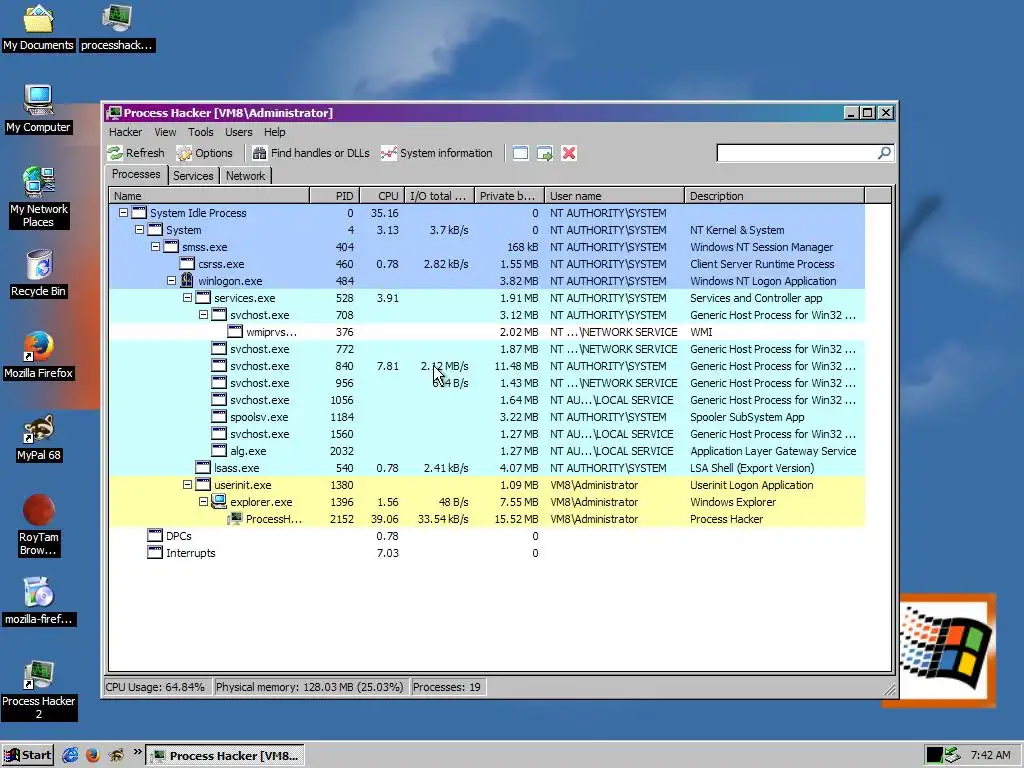The image size is (1024, 768).
Task: Select the csrss.exe process row
Action: click(487, 264)
